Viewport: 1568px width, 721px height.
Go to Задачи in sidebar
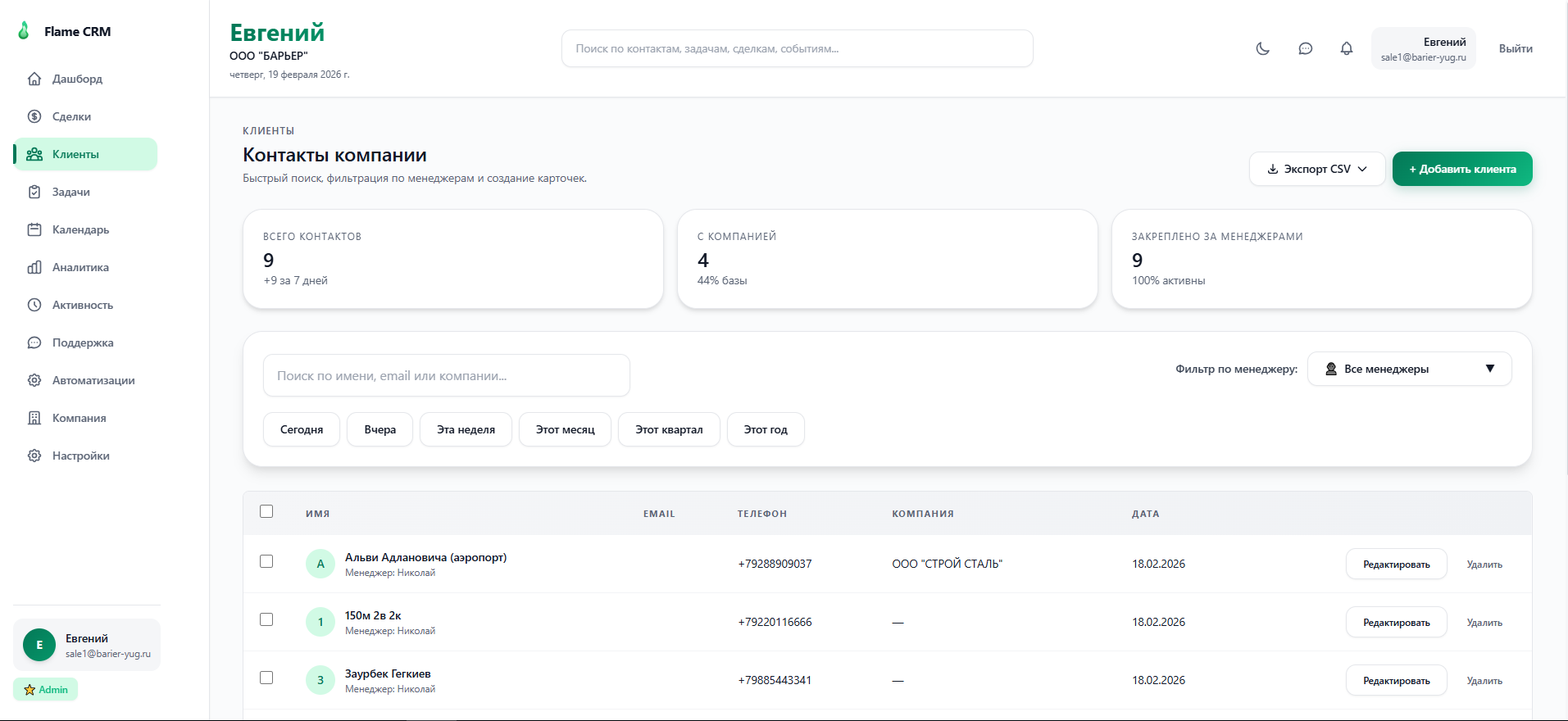click(x=71, y=192)
